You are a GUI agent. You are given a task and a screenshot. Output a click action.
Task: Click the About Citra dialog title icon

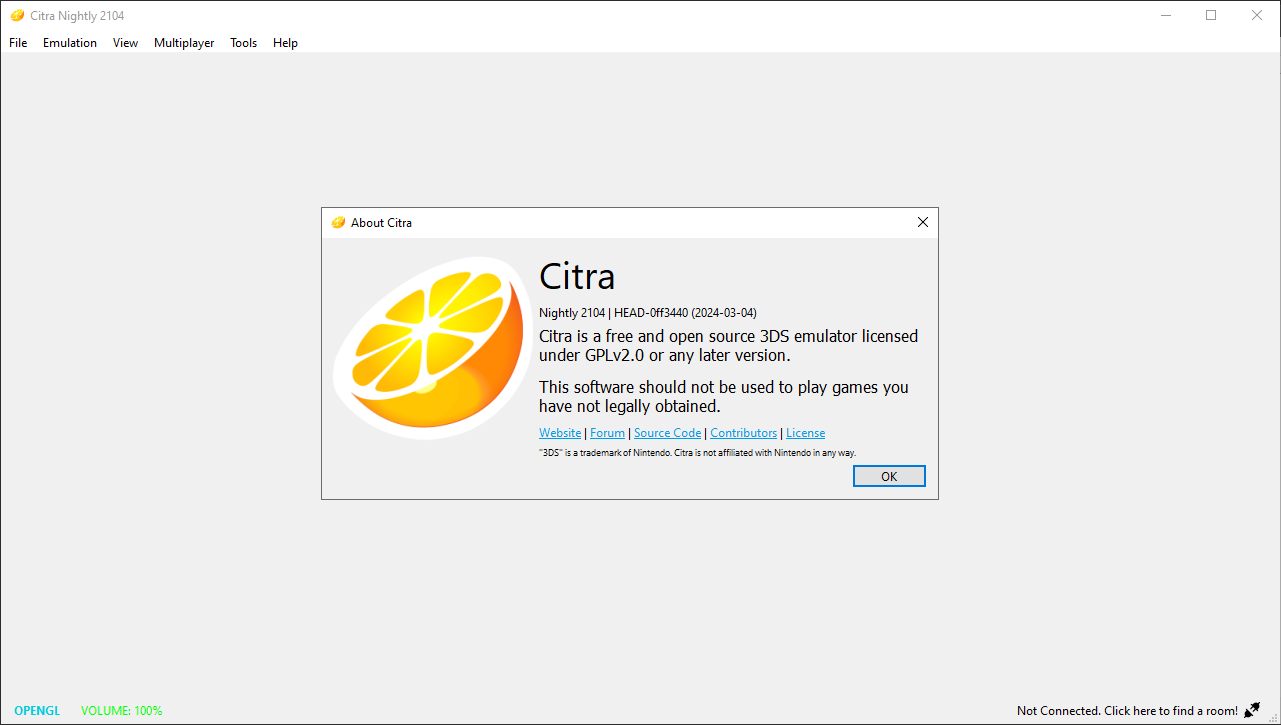[x=338, y=223]
